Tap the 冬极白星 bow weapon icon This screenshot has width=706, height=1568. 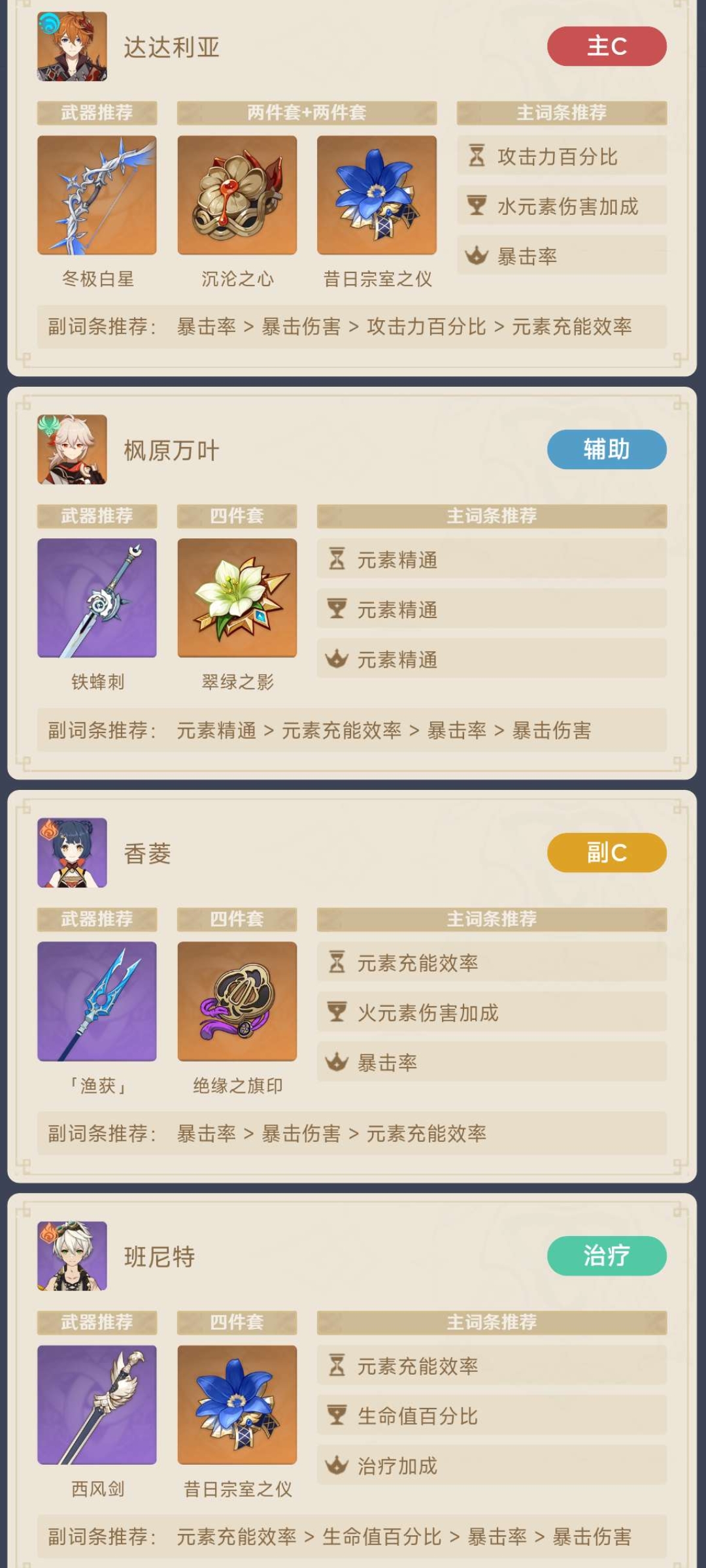(97, 195)
